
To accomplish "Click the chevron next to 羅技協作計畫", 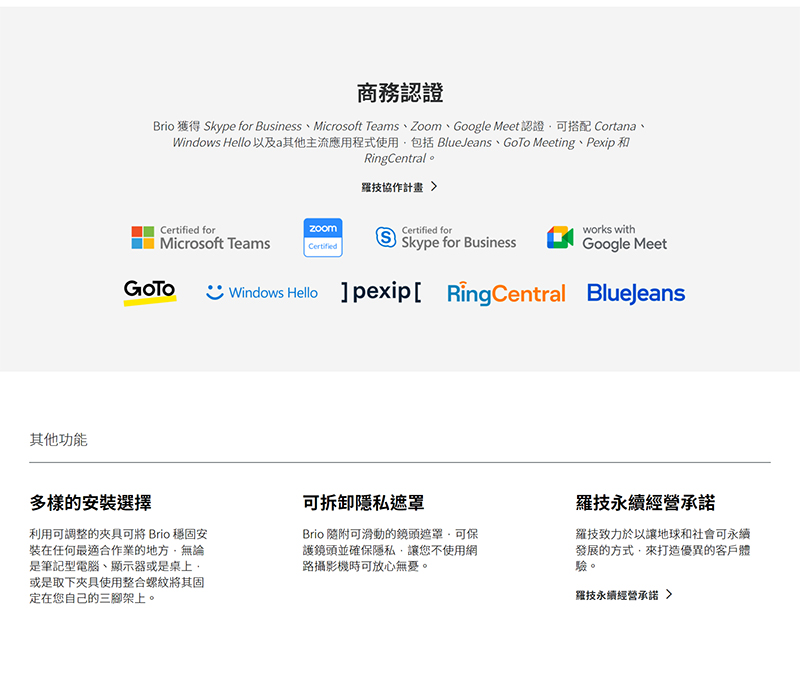I will coord(434,186).
